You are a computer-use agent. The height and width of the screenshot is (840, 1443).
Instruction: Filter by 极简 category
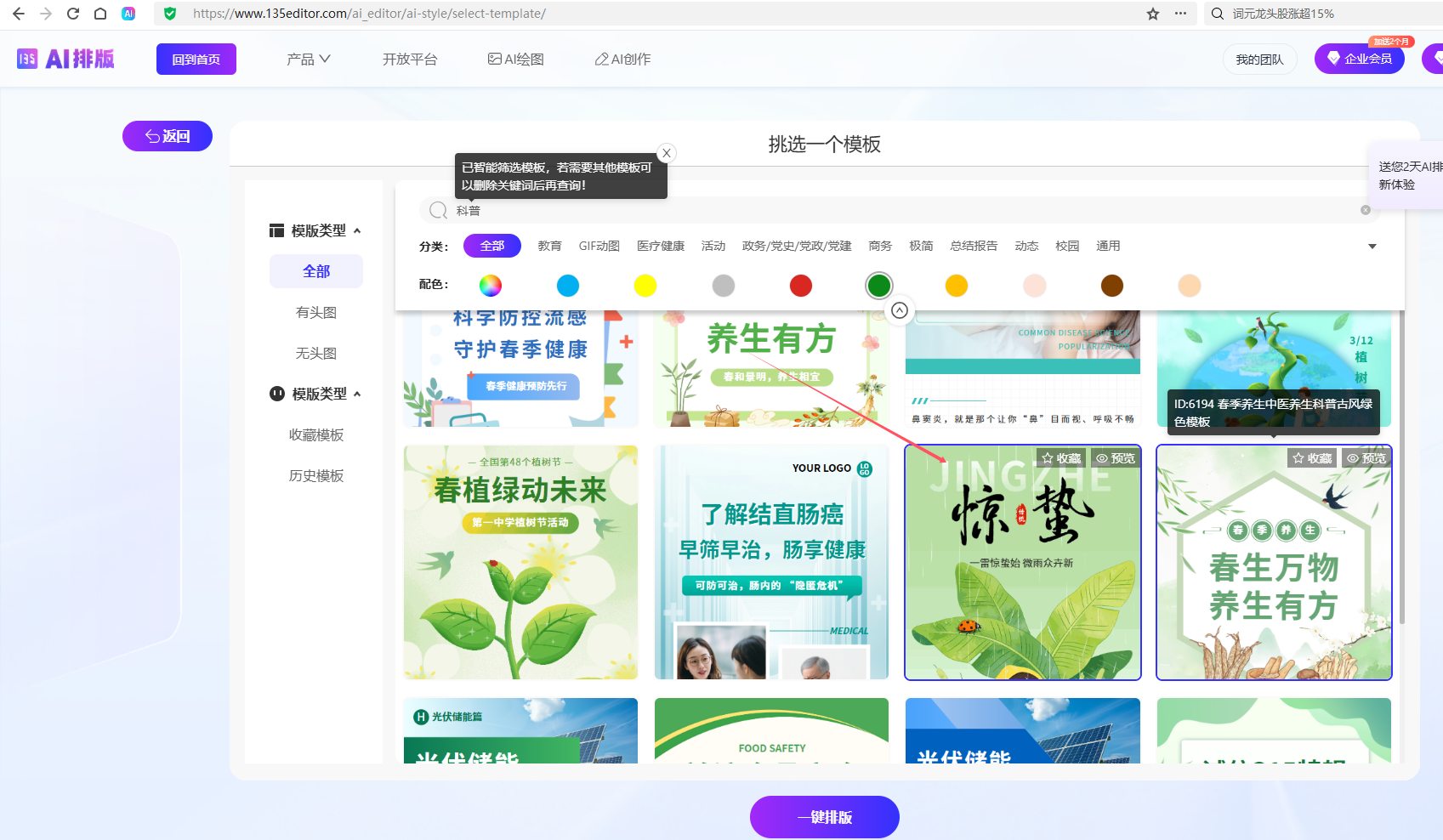click(x=921, y=246)
